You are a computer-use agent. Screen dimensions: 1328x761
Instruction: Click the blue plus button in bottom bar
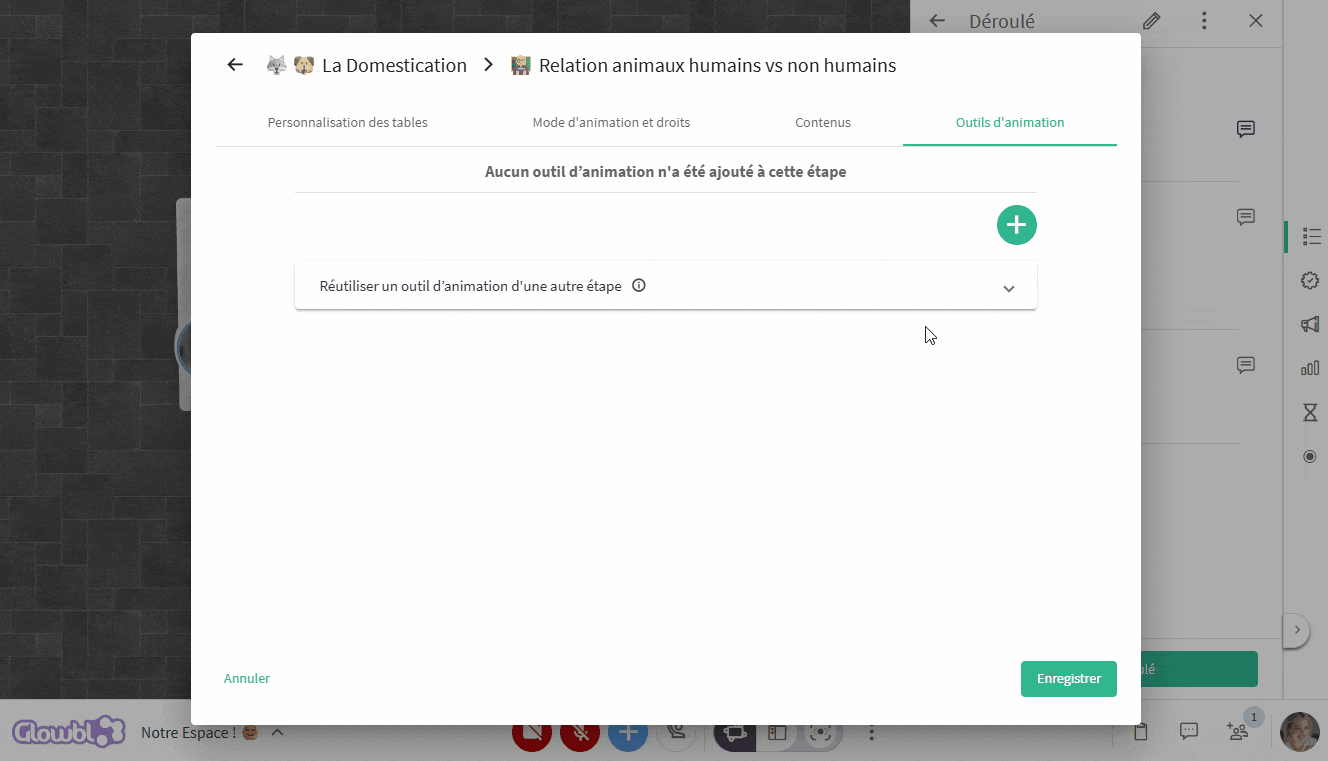pos(628,733)
